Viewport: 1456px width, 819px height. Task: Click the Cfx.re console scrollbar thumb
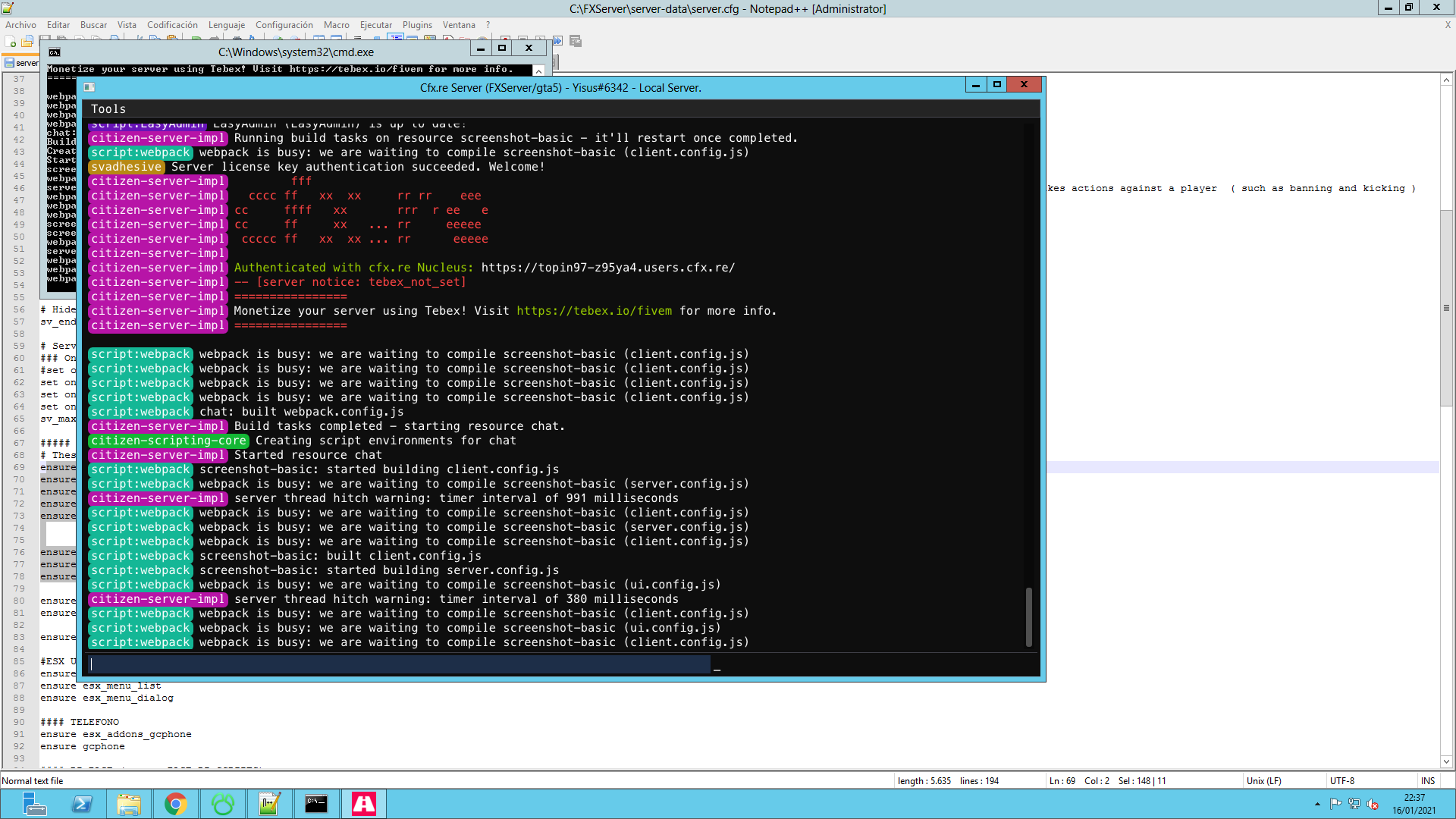point(1029,617)
